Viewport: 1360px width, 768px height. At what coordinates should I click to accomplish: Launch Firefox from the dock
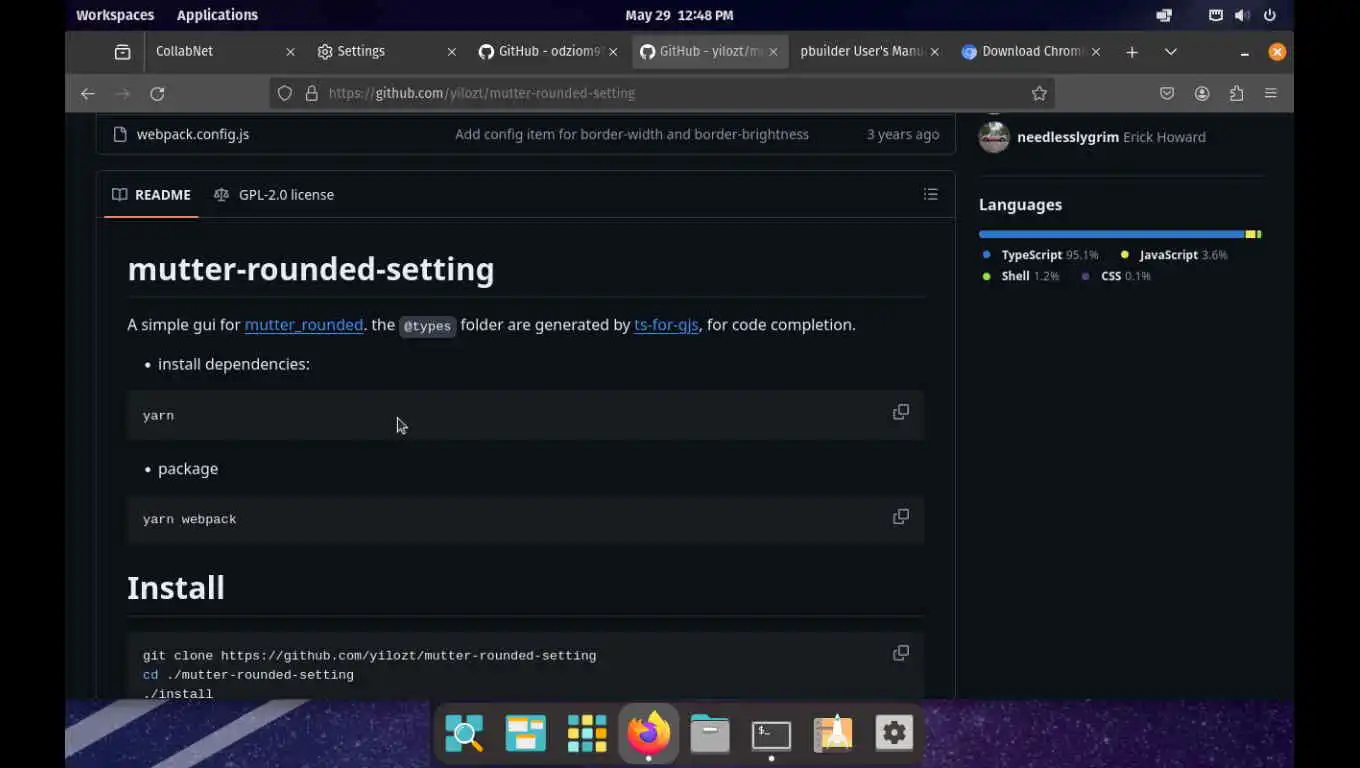[648, 734]
